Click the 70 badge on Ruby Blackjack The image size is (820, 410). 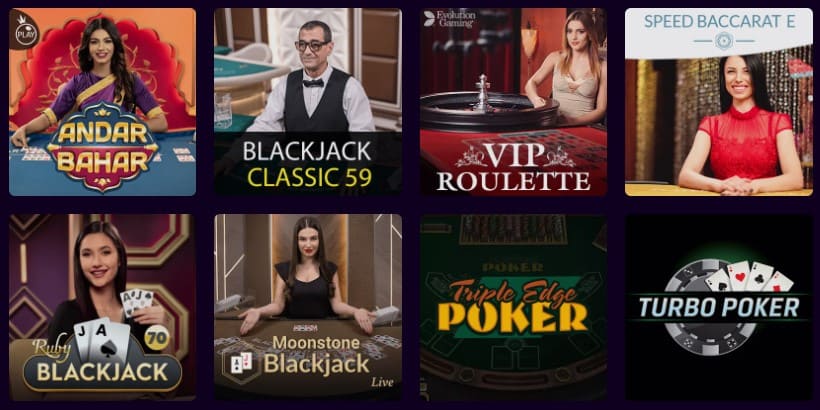(156, 338)
